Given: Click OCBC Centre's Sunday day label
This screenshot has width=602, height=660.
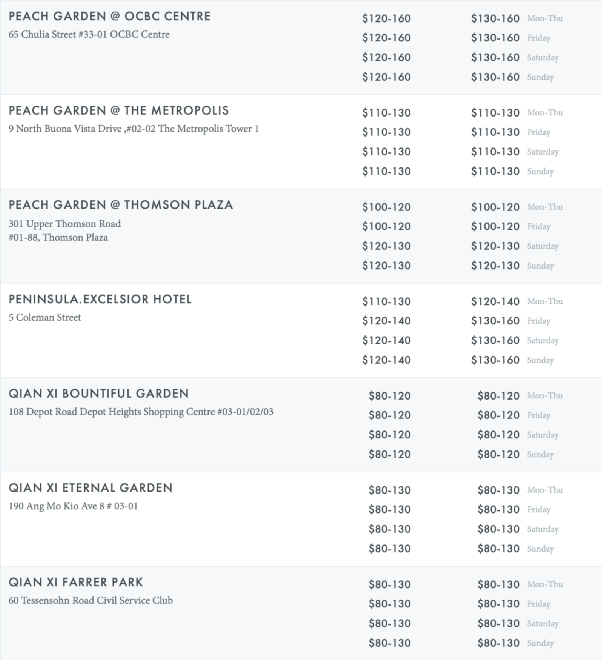Looking at the screenshot, I should pos(542,78).
